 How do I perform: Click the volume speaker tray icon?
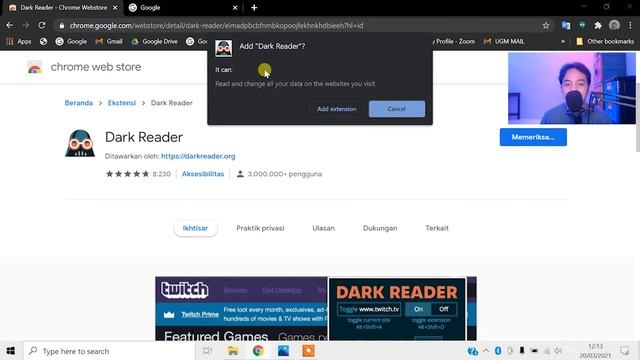pyautogui.click(x=558, y=351)
